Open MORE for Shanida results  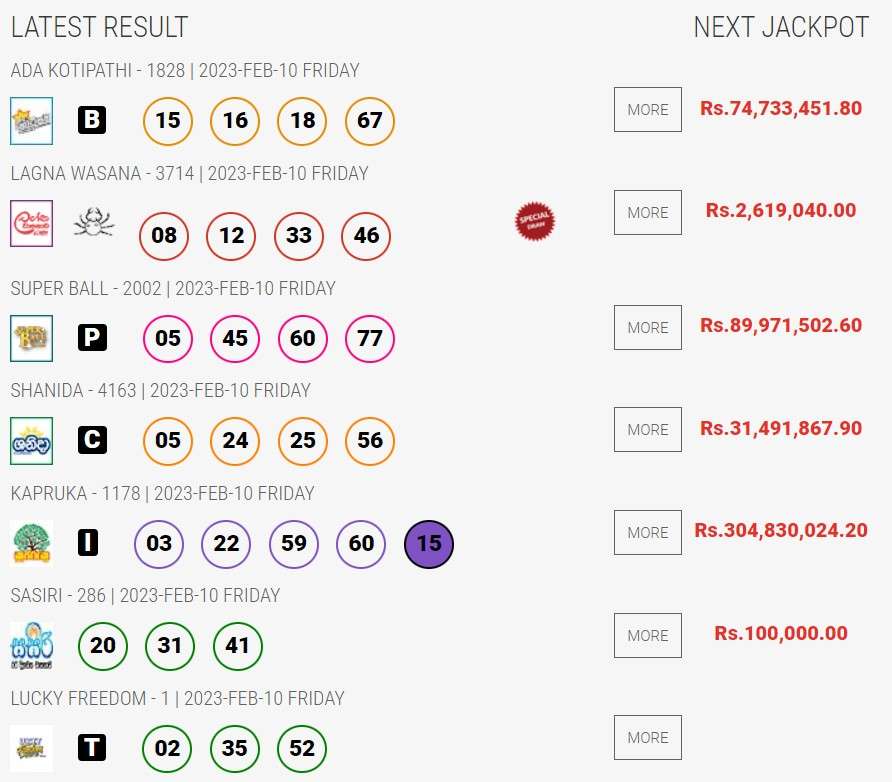click(648, 429)
